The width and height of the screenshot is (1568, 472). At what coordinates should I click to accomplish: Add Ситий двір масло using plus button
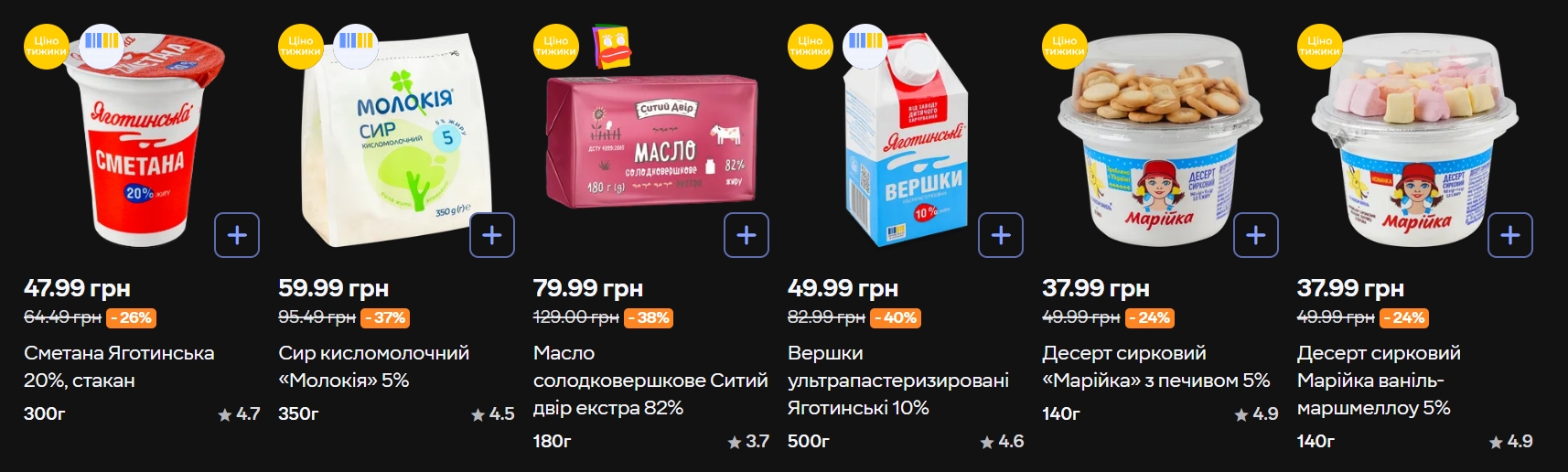point(746,235)
